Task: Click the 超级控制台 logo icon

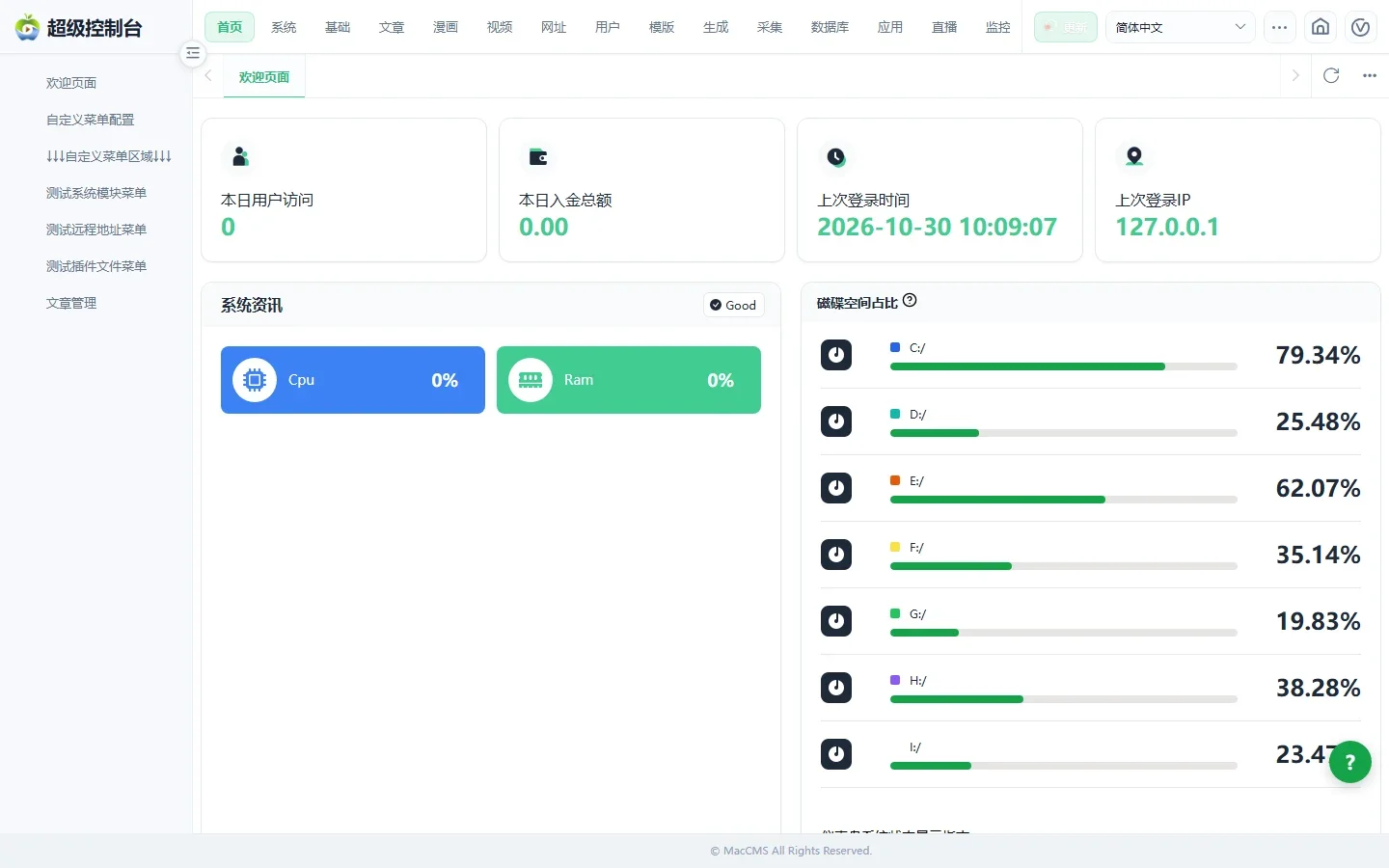Action: (28, 27)
